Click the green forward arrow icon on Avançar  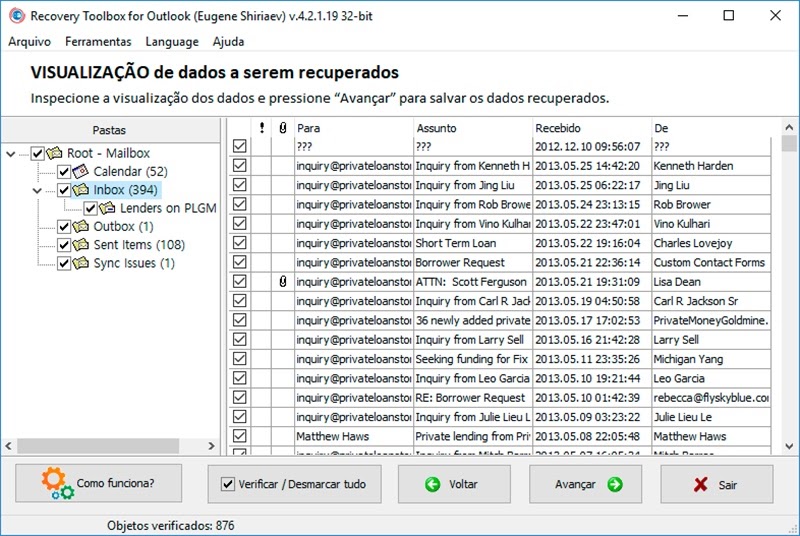615,484
